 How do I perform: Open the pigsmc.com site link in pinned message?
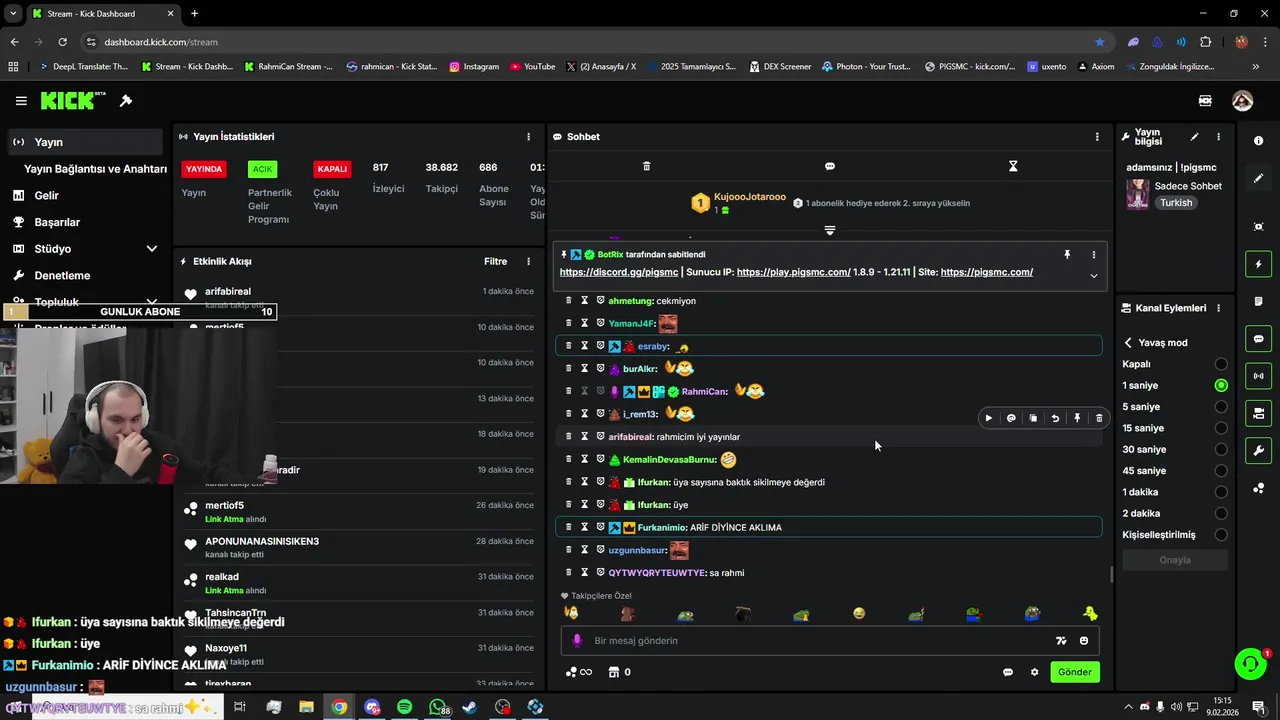coord(987,272)
